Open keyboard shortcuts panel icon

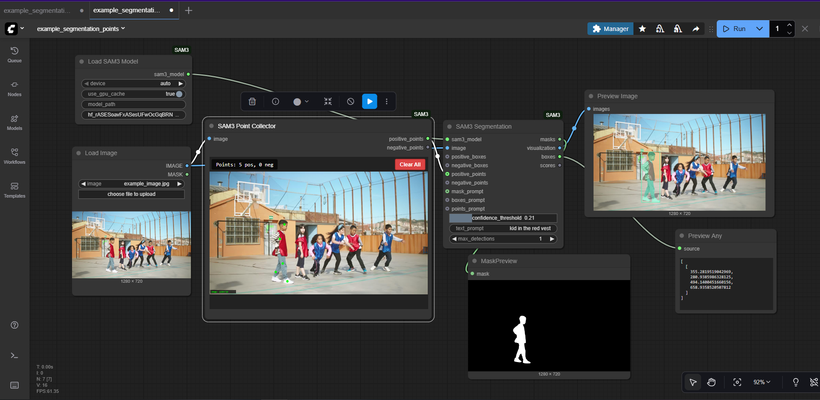pos(14,385)
